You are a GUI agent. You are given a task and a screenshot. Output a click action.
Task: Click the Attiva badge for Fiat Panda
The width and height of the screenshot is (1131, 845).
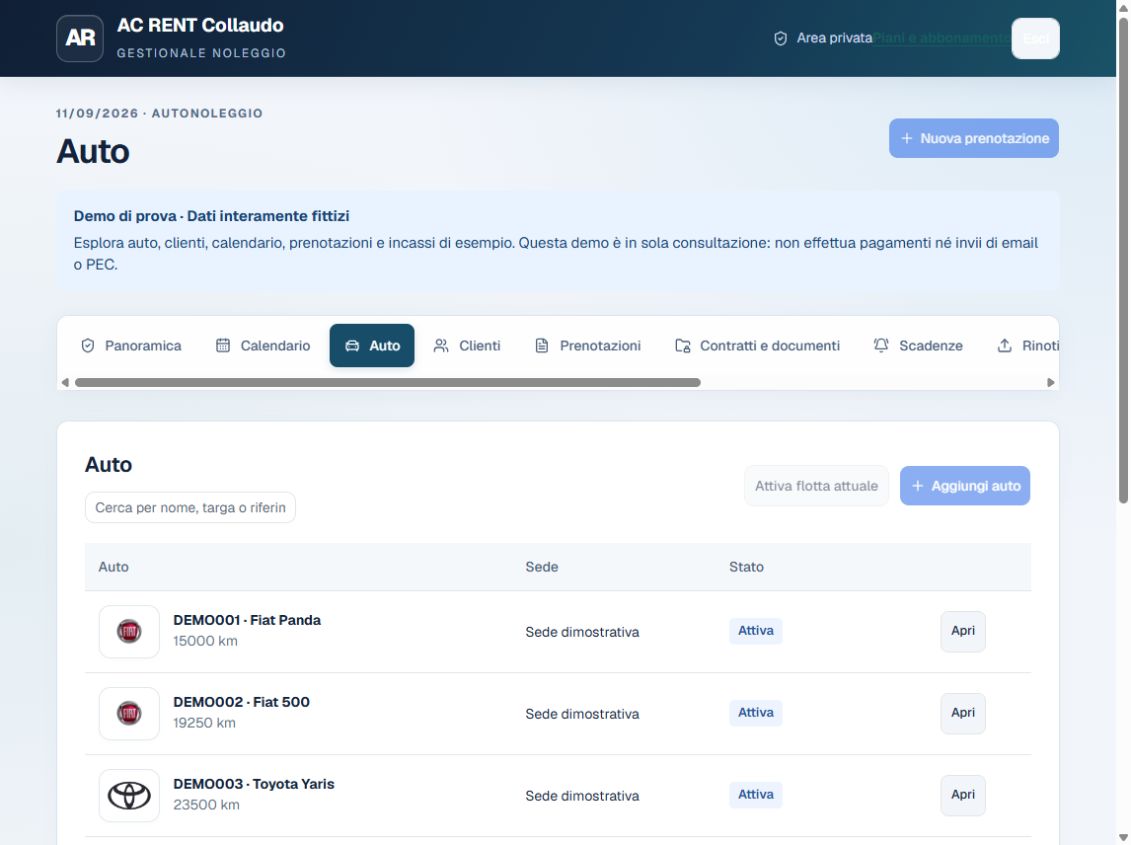coord(756,631)
